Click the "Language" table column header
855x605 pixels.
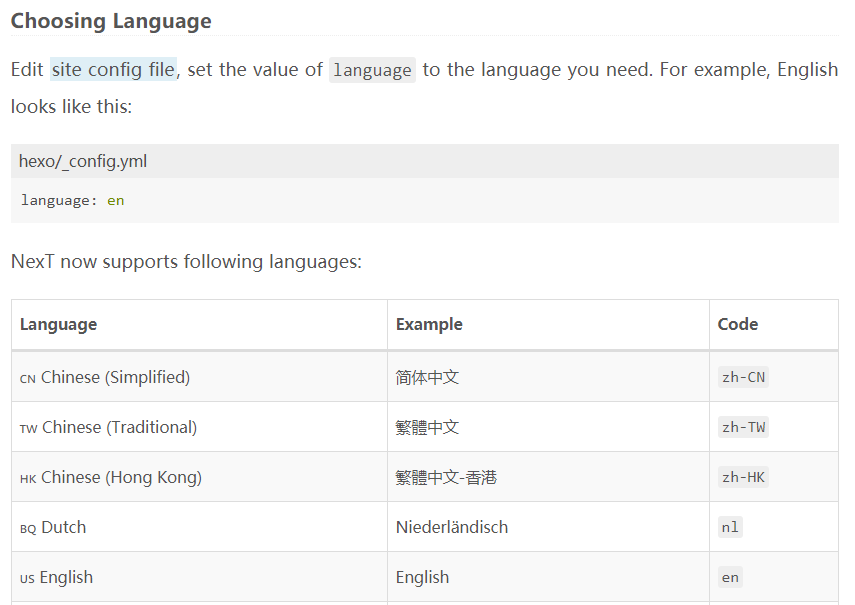pyautogui.click(x=58, y=324)
